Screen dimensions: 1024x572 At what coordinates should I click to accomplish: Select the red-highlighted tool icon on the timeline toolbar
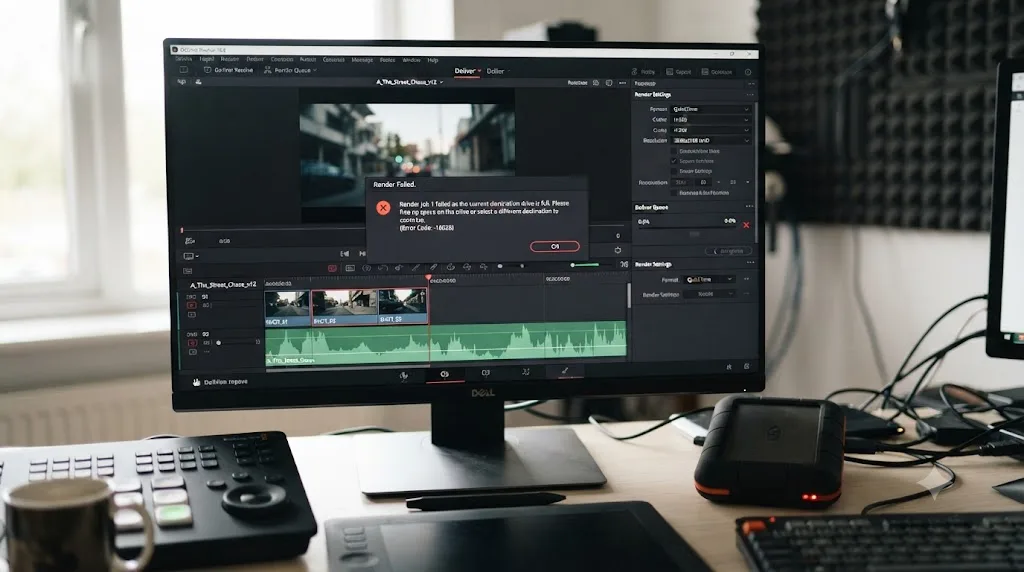332,268
